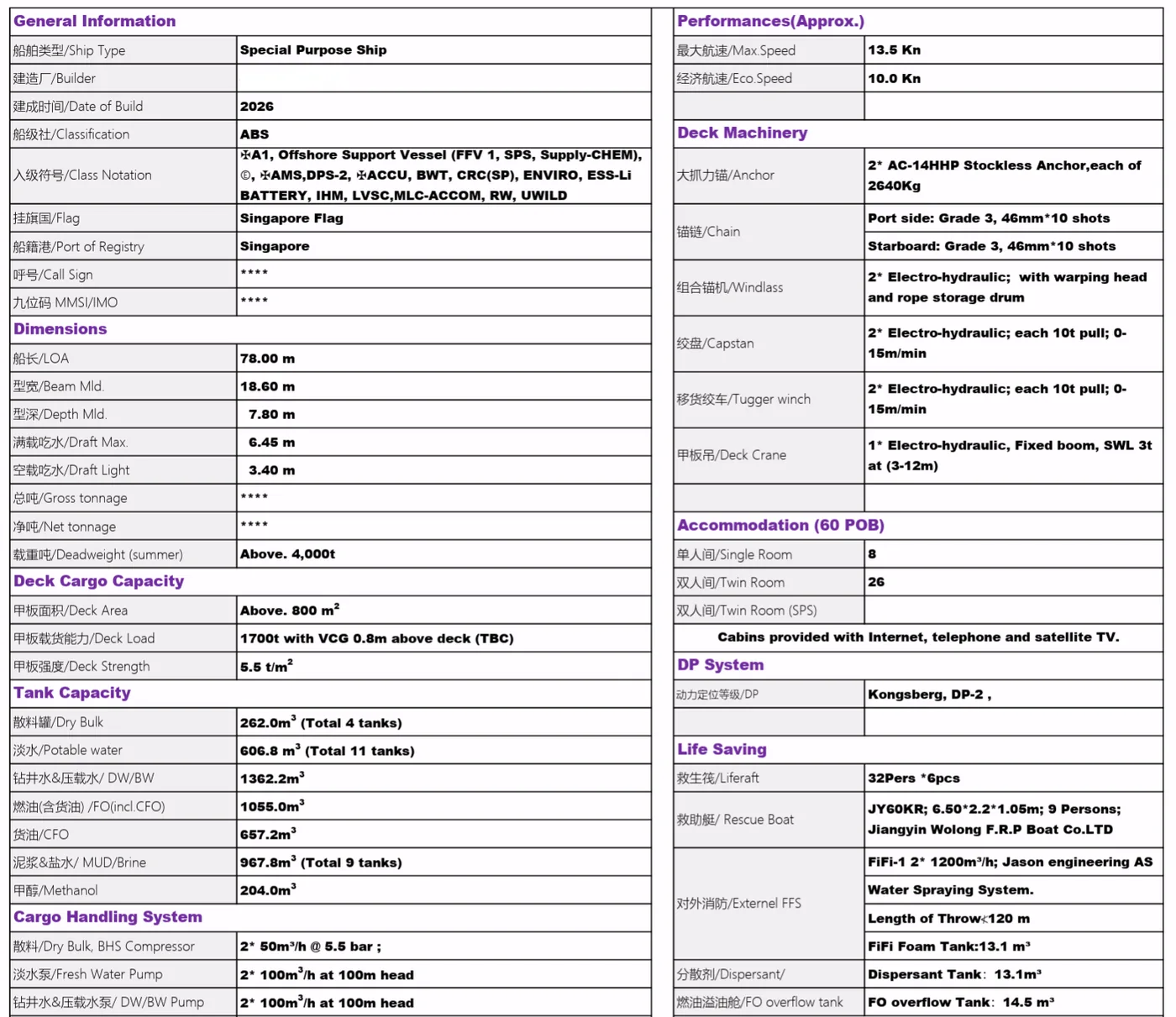
Task: Select the Depth Mld. value 7.80 m
Action: (x=271, y=415)
